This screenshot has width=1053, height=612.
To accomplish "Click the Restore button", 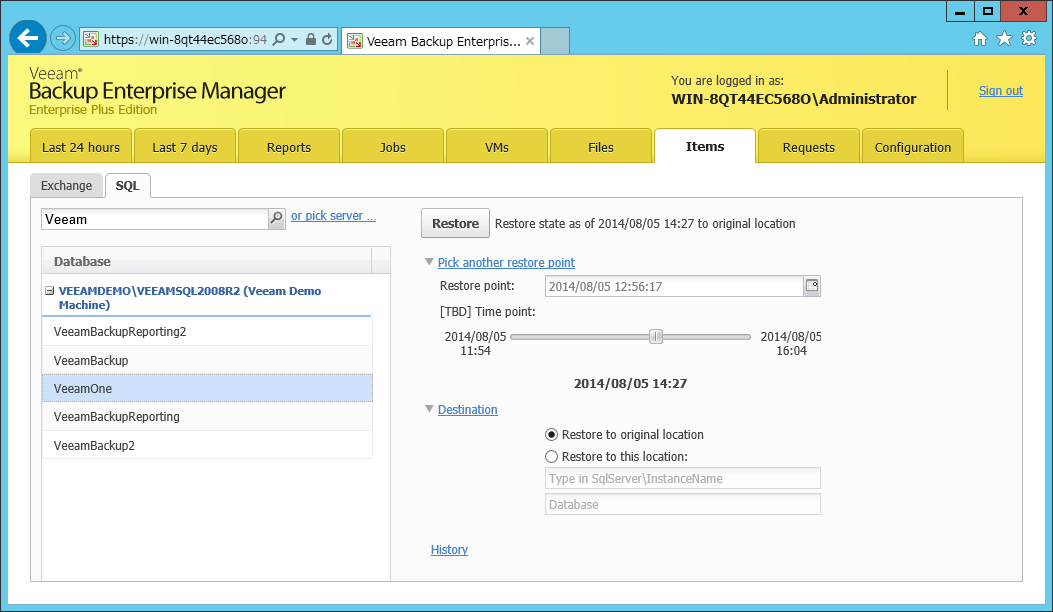I will [x=455, y=224].
